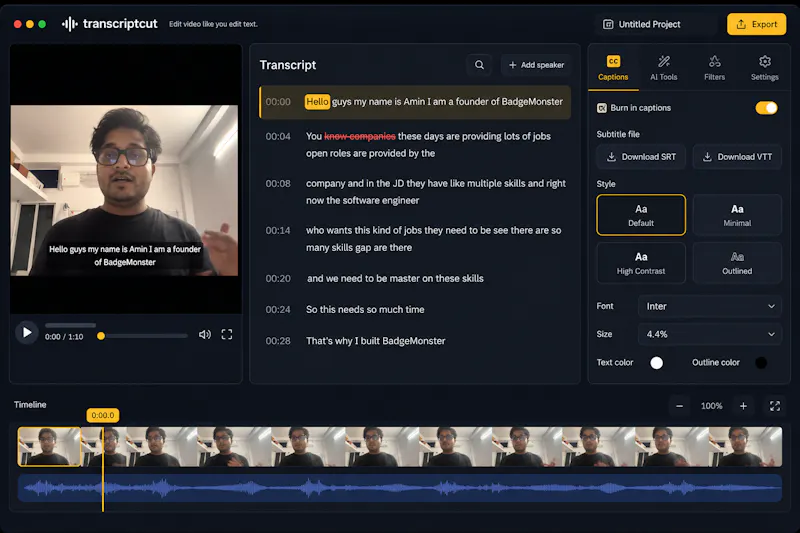800x533 pixels.
Task: Click the blue audio waveform track
Action: pos(400,488)
